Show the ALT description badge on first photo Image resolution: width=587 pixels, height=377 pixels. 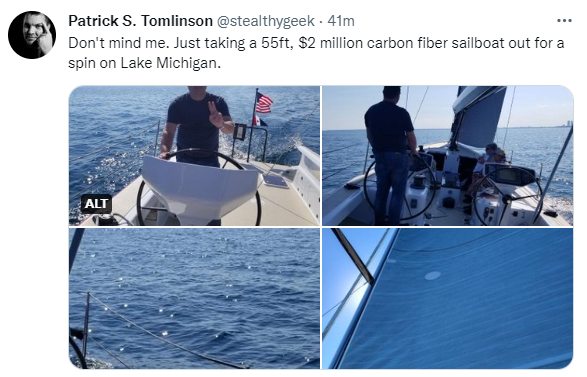(x=96, y=204)
